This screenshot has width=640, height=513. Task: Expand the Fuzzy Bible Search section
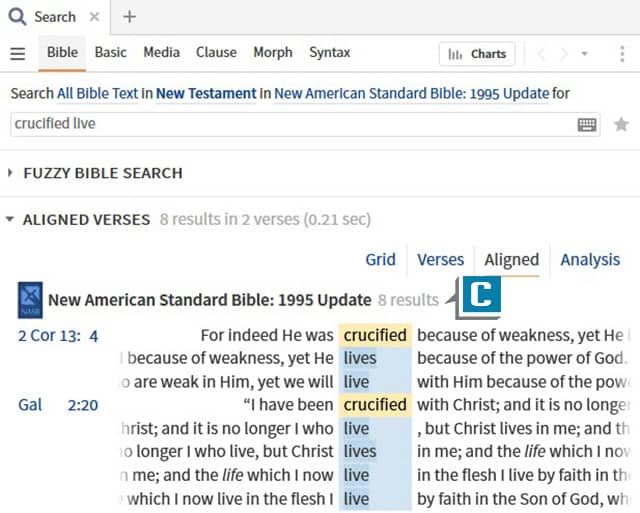point(12,173)
